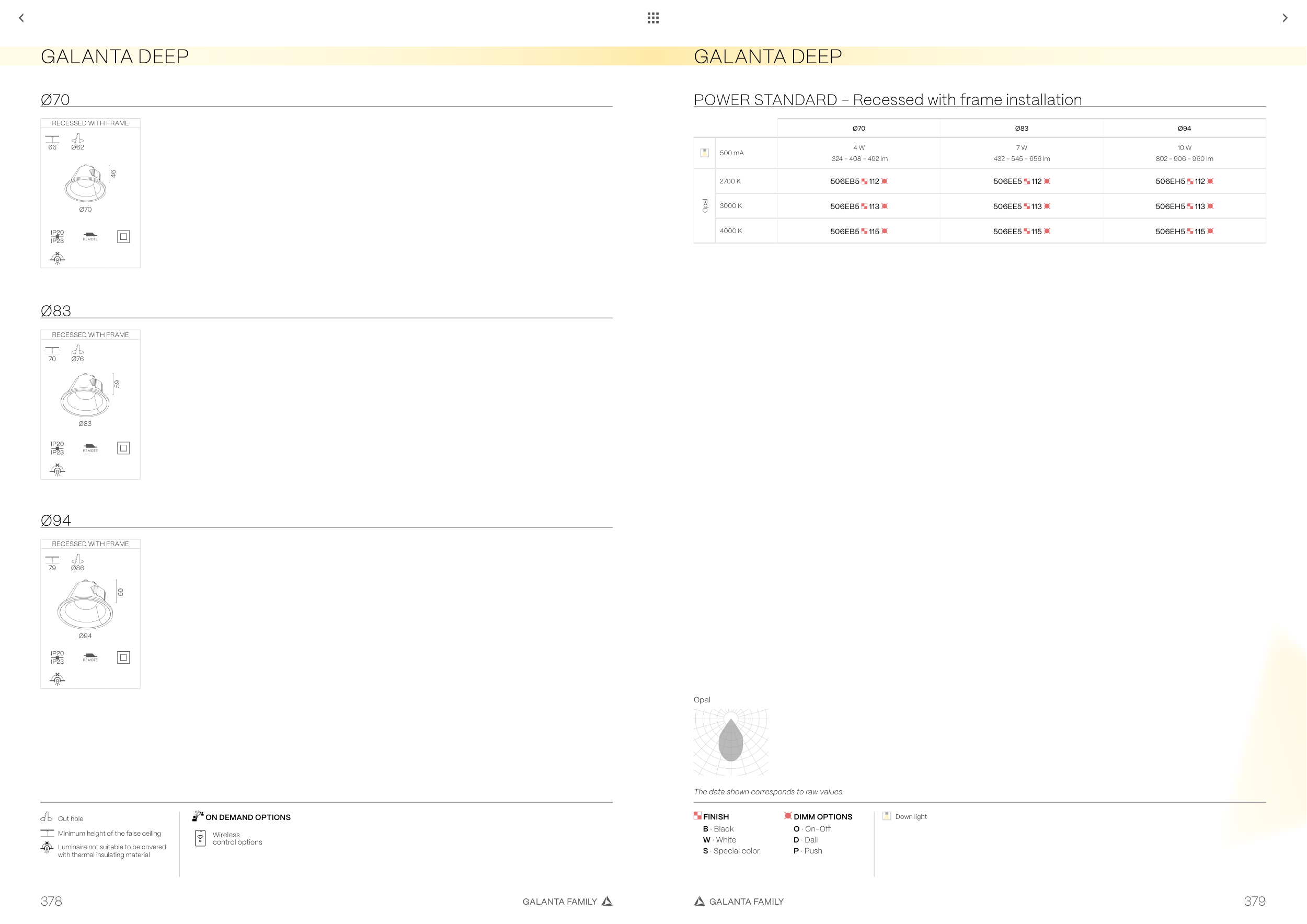Click the Ø83 column header
1307x924 pixels.
tap(1021, 129)
